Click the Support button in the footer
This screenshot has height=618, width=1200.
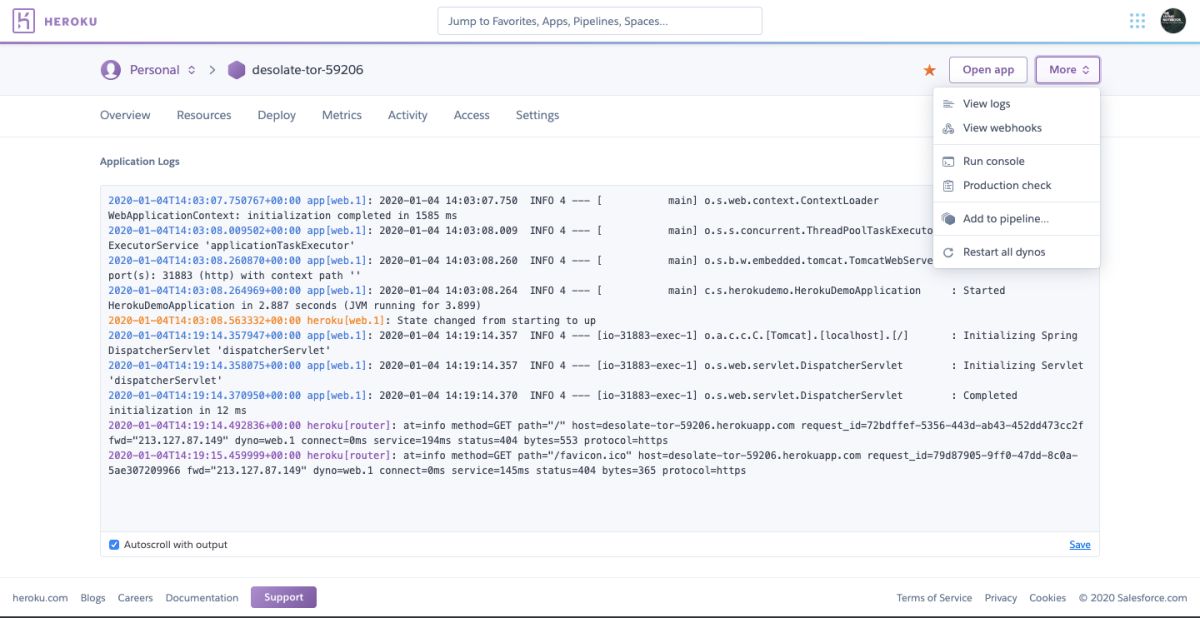(283, 597)
